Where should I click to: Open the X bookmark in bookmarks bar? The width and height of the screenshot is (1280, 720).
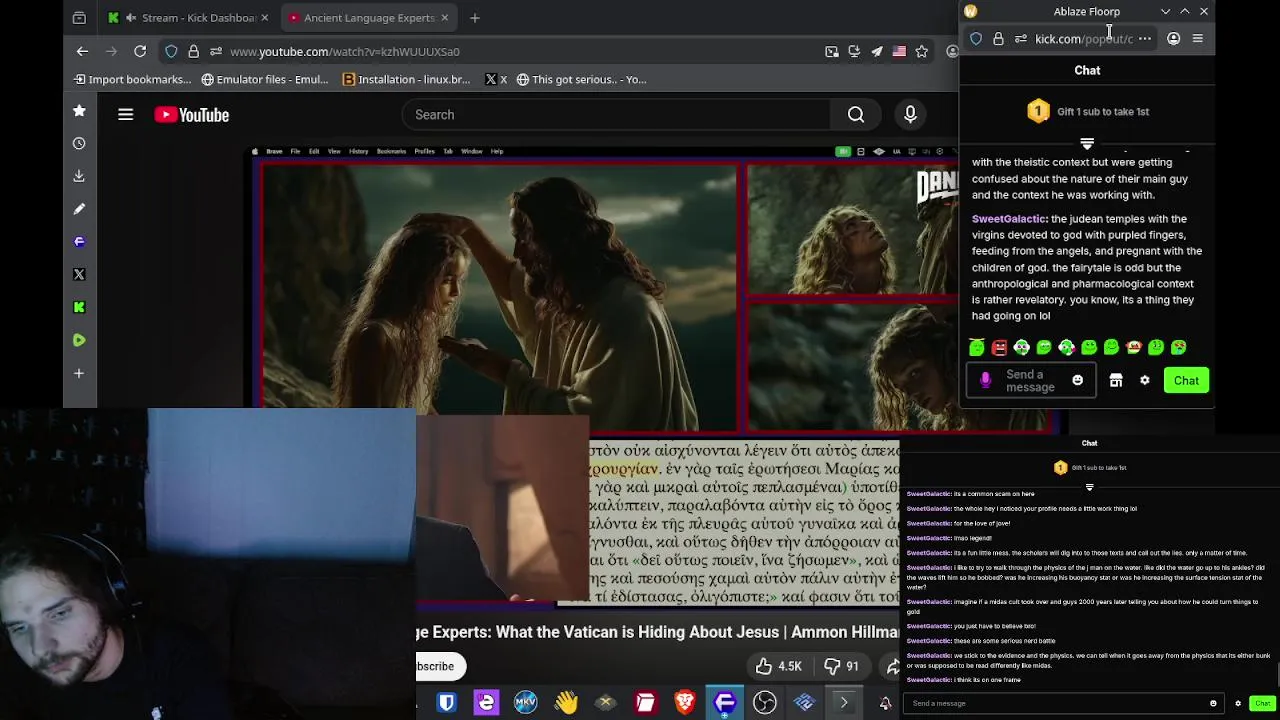coord(496,79)
